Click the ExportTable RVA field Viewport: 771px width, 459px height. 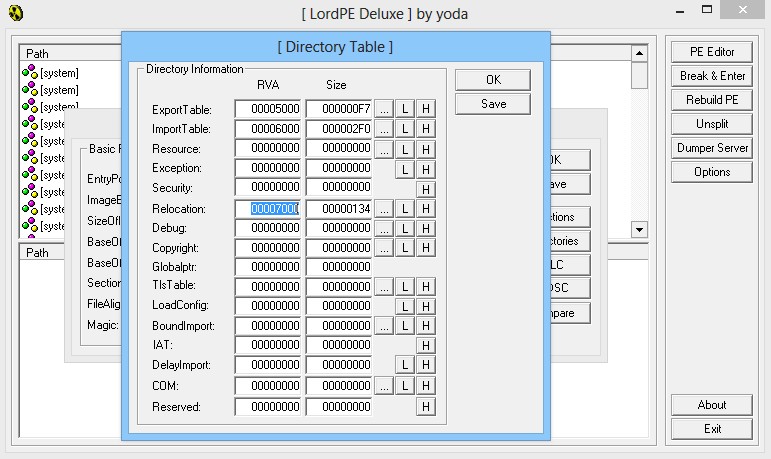coord(268,109)
